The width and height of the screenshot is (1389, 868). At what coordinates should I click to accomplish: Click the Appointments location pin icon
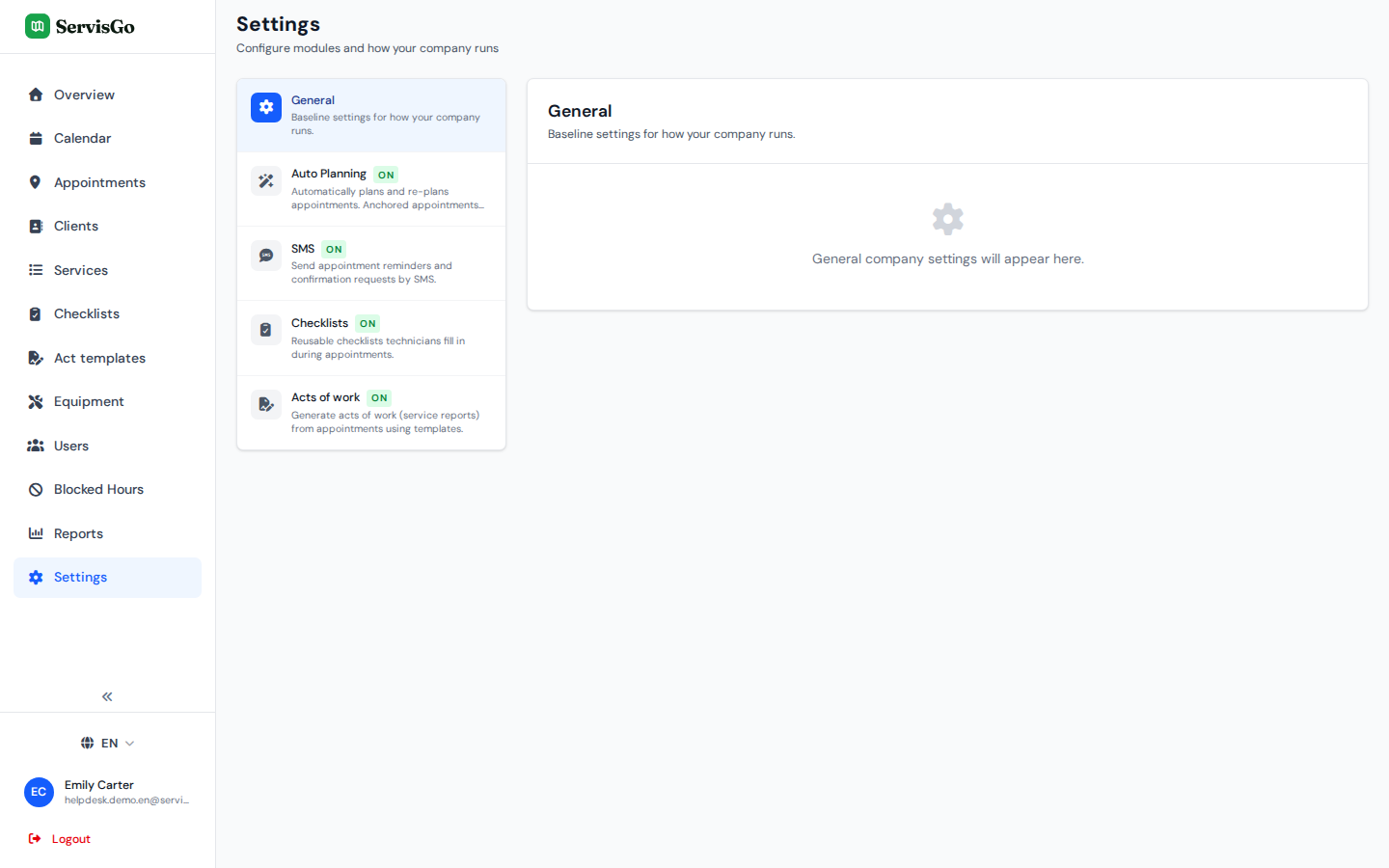pyautogui.click(x=36, y=182)
